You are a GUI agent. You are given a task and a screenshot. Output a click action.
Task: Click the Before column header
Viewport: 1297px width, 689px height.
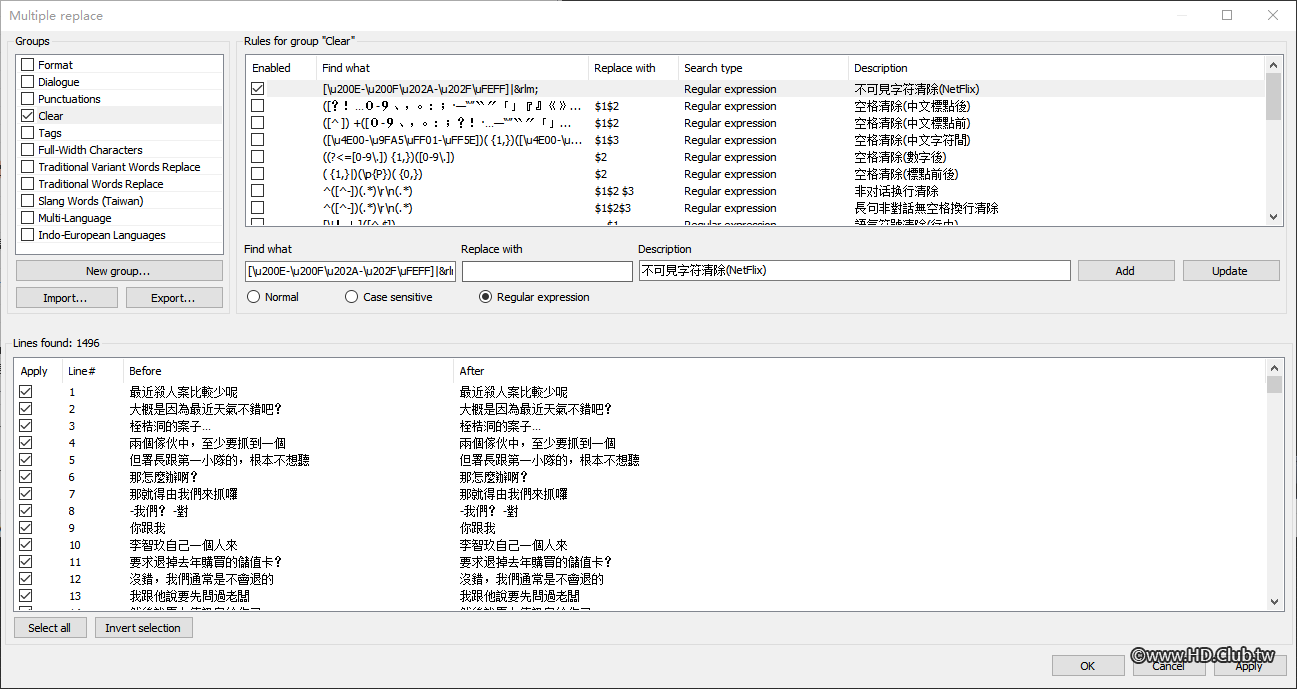pyautogui.click(x=288, y=371)
